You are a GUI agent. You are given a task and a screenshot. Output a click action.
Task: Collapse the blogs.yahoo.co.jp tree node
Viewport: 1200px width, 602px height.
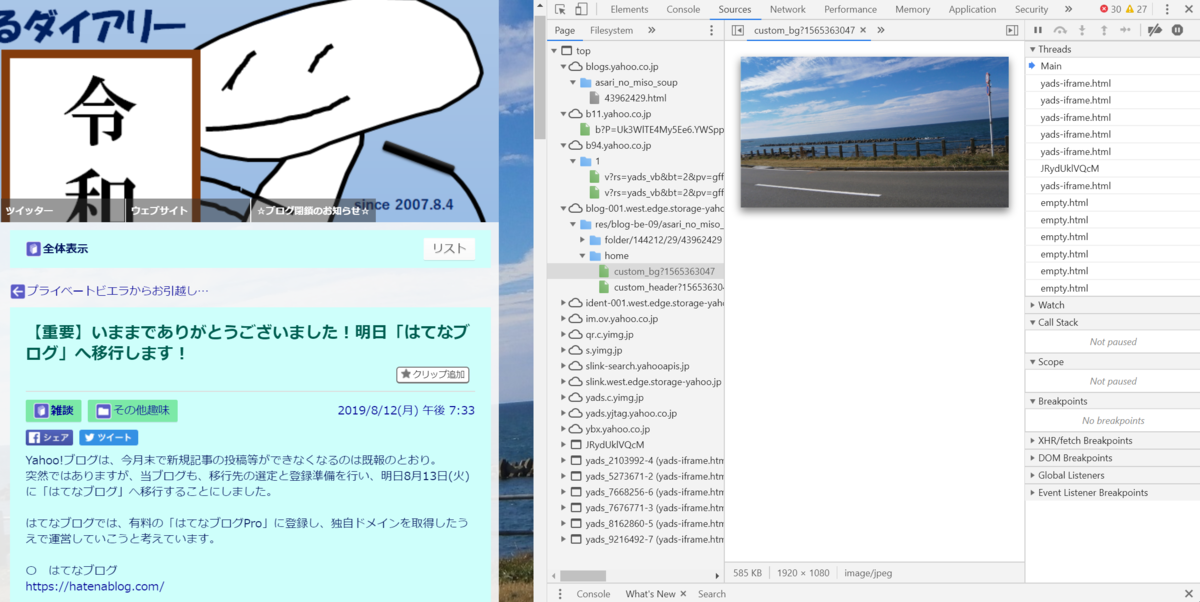coord(562,66)
